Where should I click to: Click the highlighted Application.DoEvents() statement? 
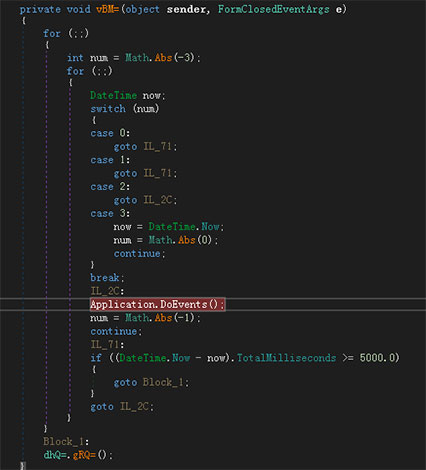(157, 305)
